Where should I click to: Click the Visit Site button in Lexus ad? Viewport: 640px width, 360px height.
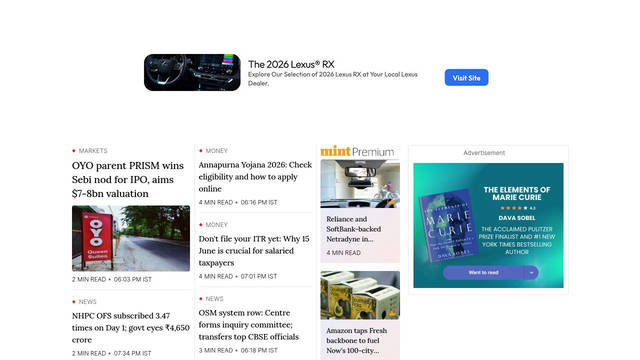[466, 78]
